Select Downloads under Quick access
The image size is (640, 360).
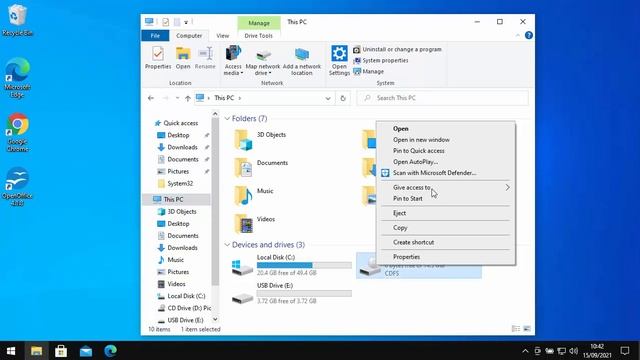pos(182,147)
